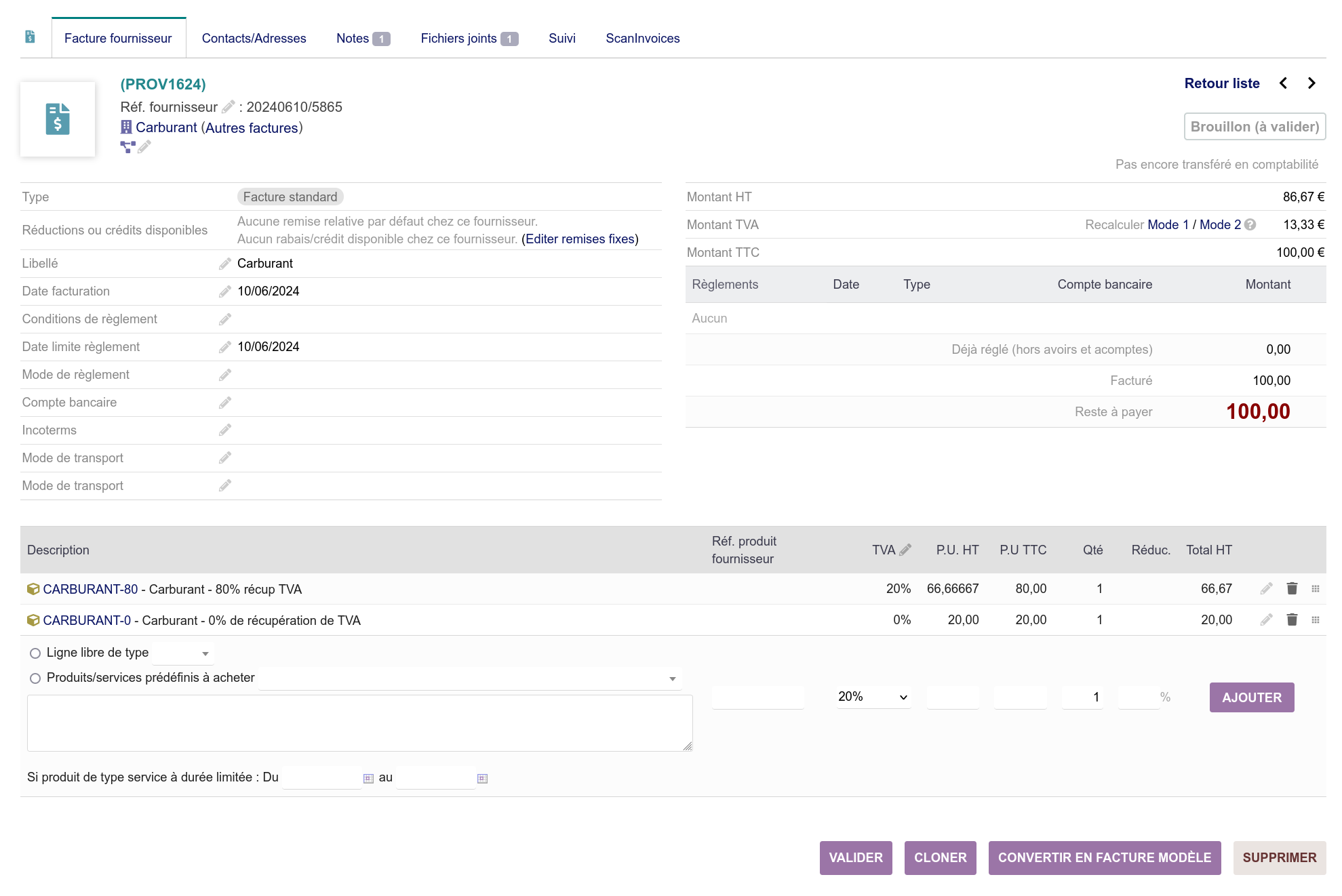Click the product icon of CARBURANT-0
The width and height of the screenshot is (1342, 896).
pos(33,620)
